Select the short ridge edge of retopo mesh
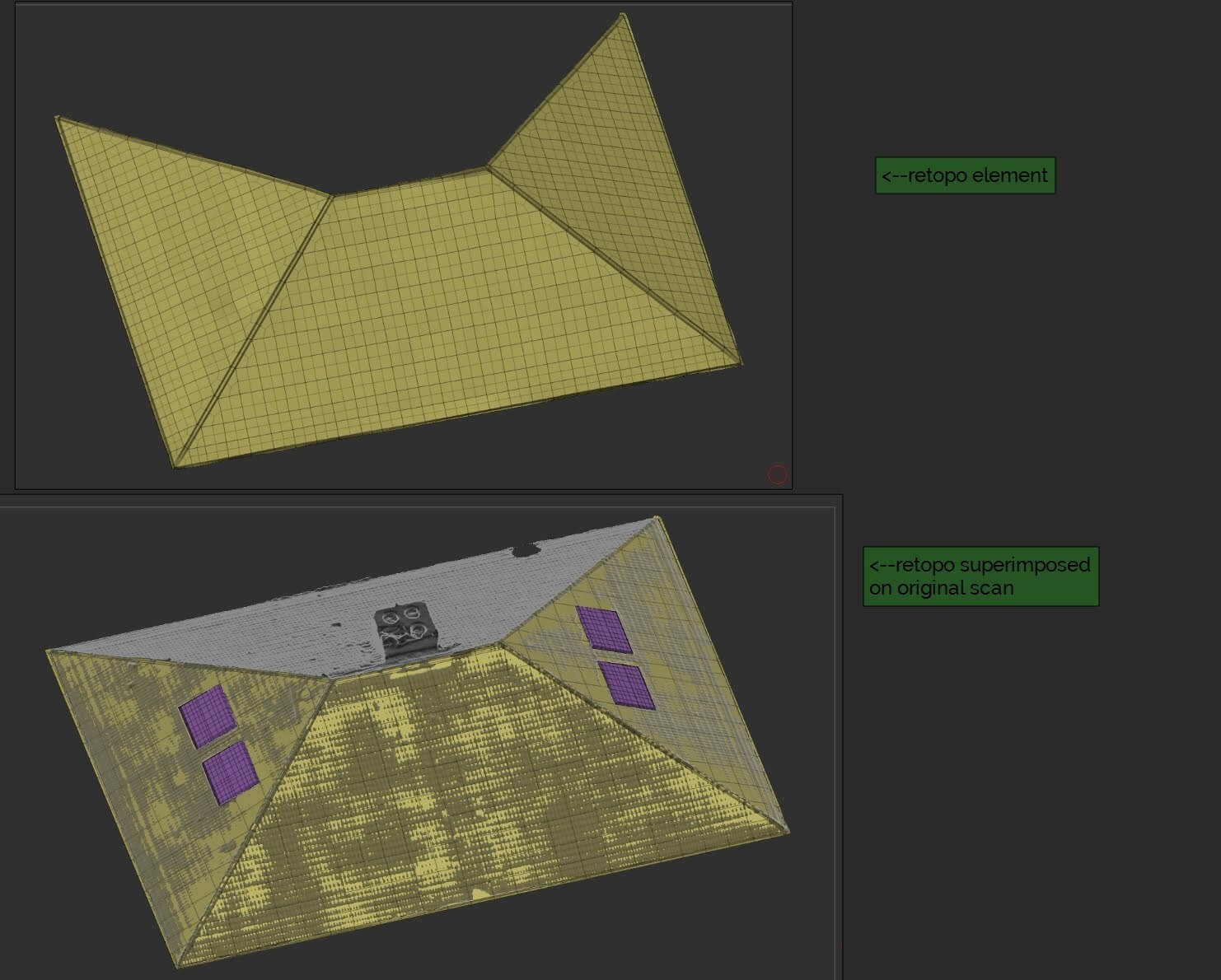 (x=409, y=182)
